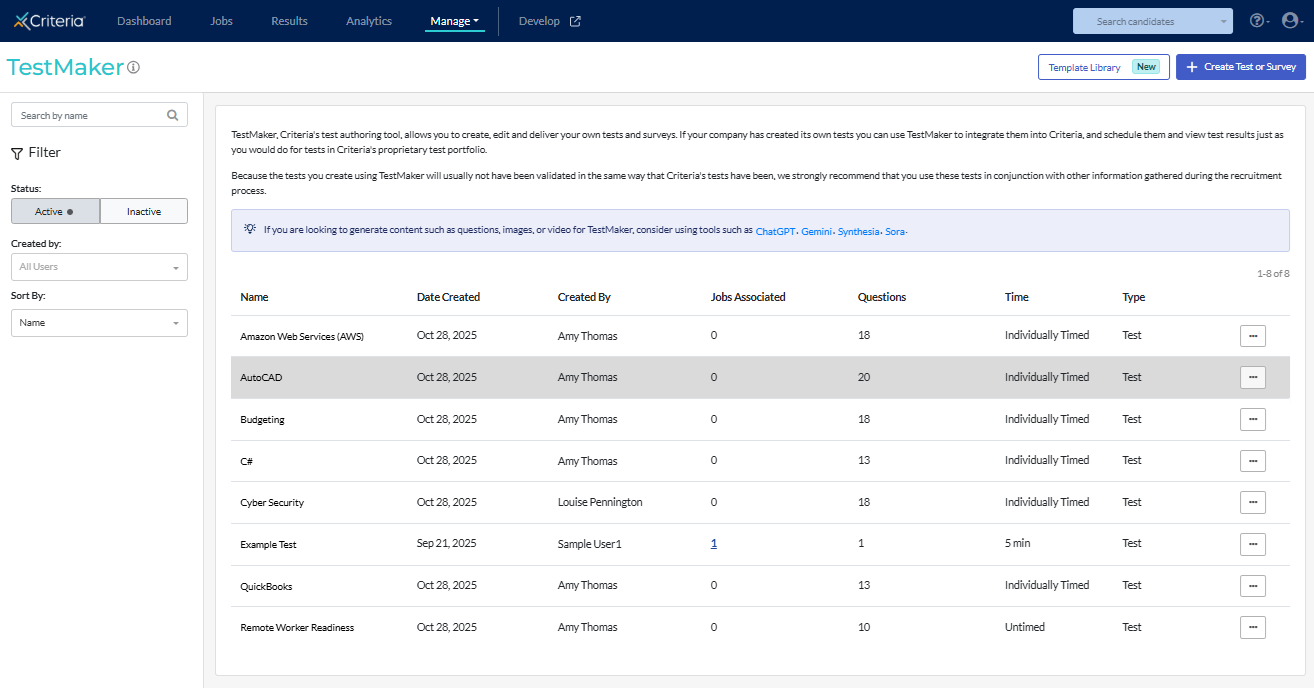The image size is (1314, 688).
Task: Open the Manage menu
Action: [x=454, y=21]
